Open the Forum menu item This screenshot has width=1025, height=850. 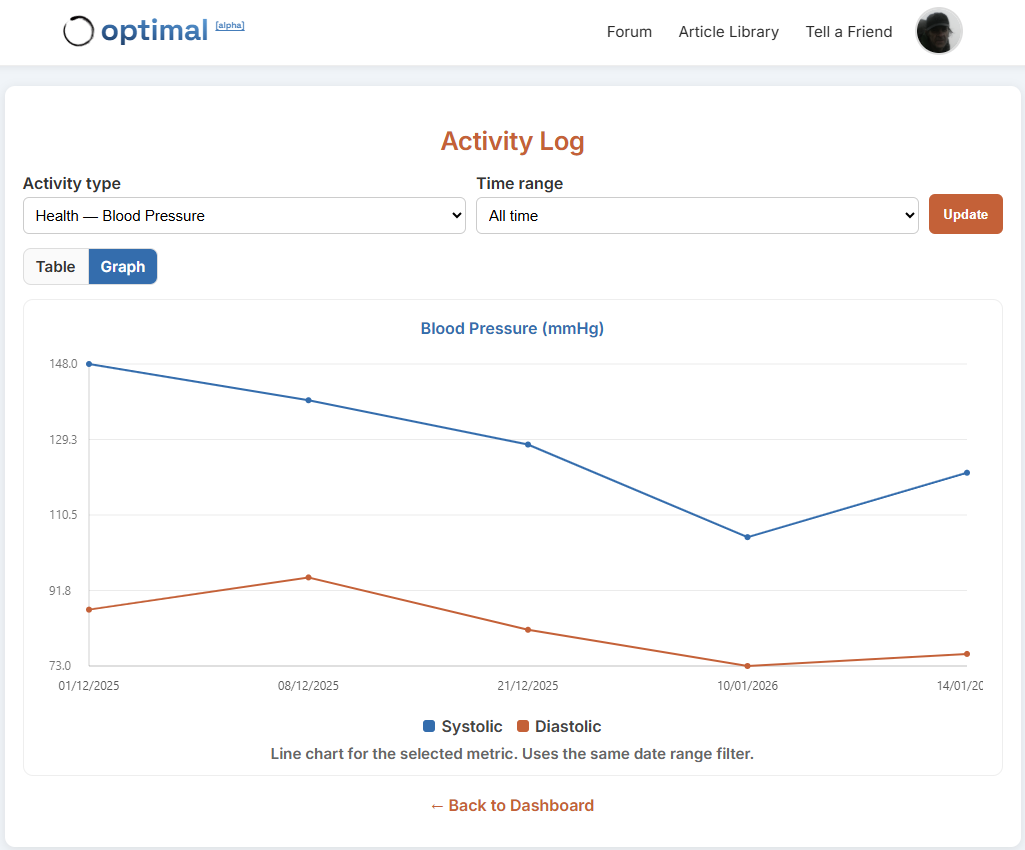click(629, 31)
